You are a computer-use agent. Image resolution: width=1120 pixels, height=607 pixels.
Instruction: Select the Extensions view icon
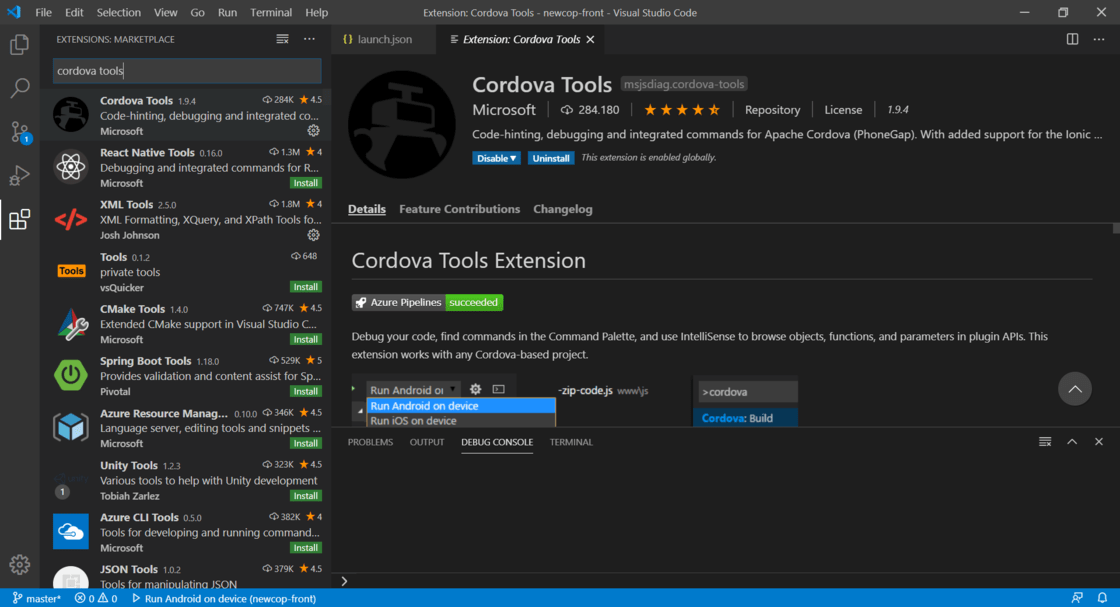(x=19, y=219)
